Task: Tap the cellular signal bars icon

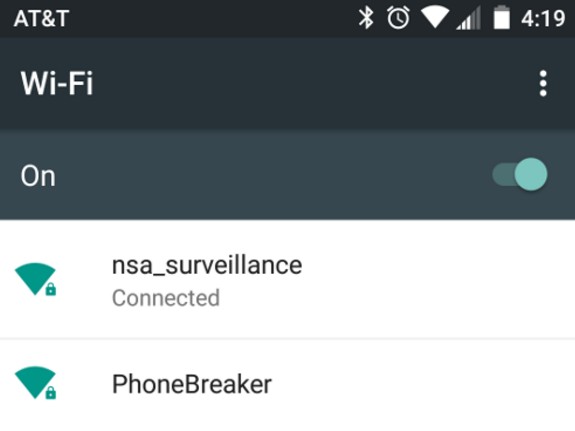Action: [468, 18]
